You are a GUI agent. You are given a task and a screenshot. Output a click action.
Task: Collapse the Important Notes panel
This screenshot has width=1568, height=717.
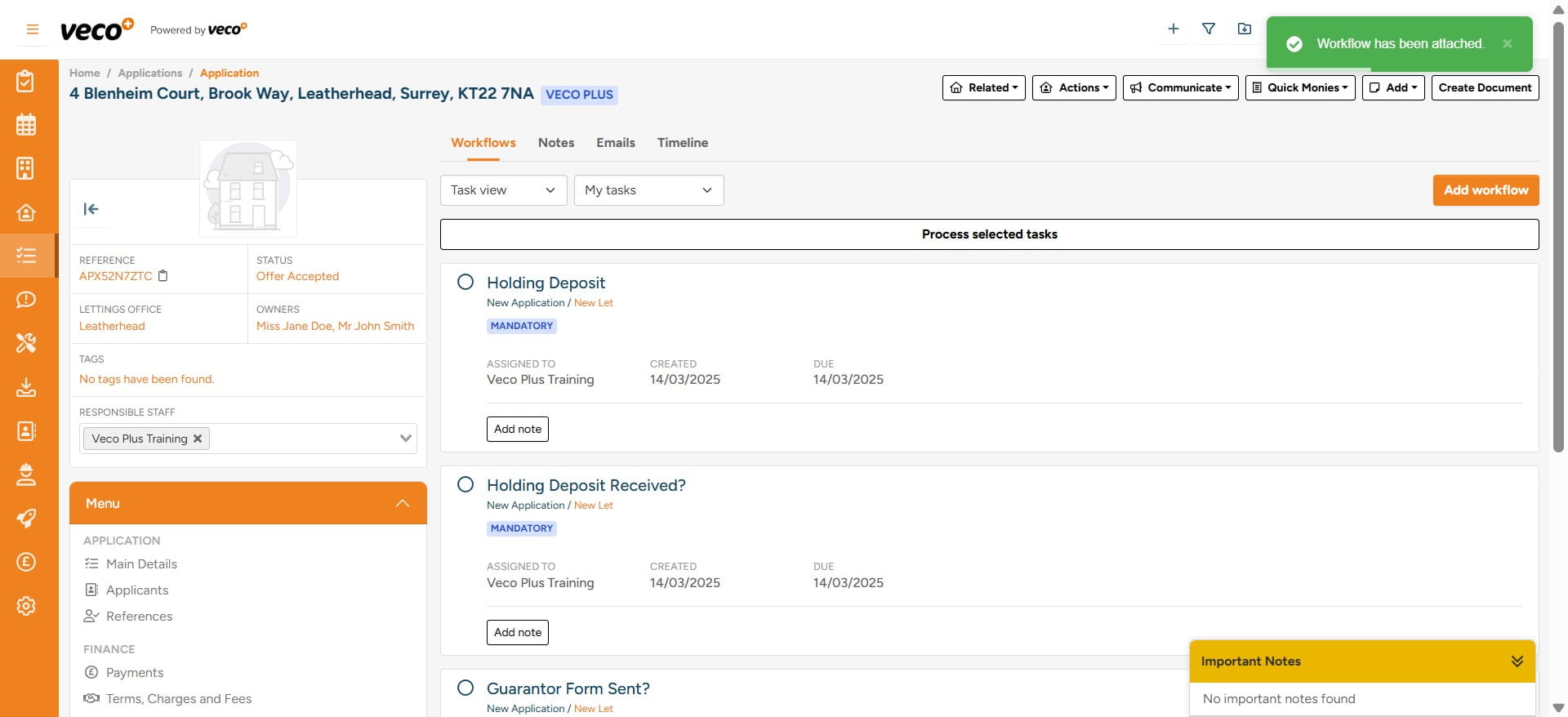tap(1517, 661)
